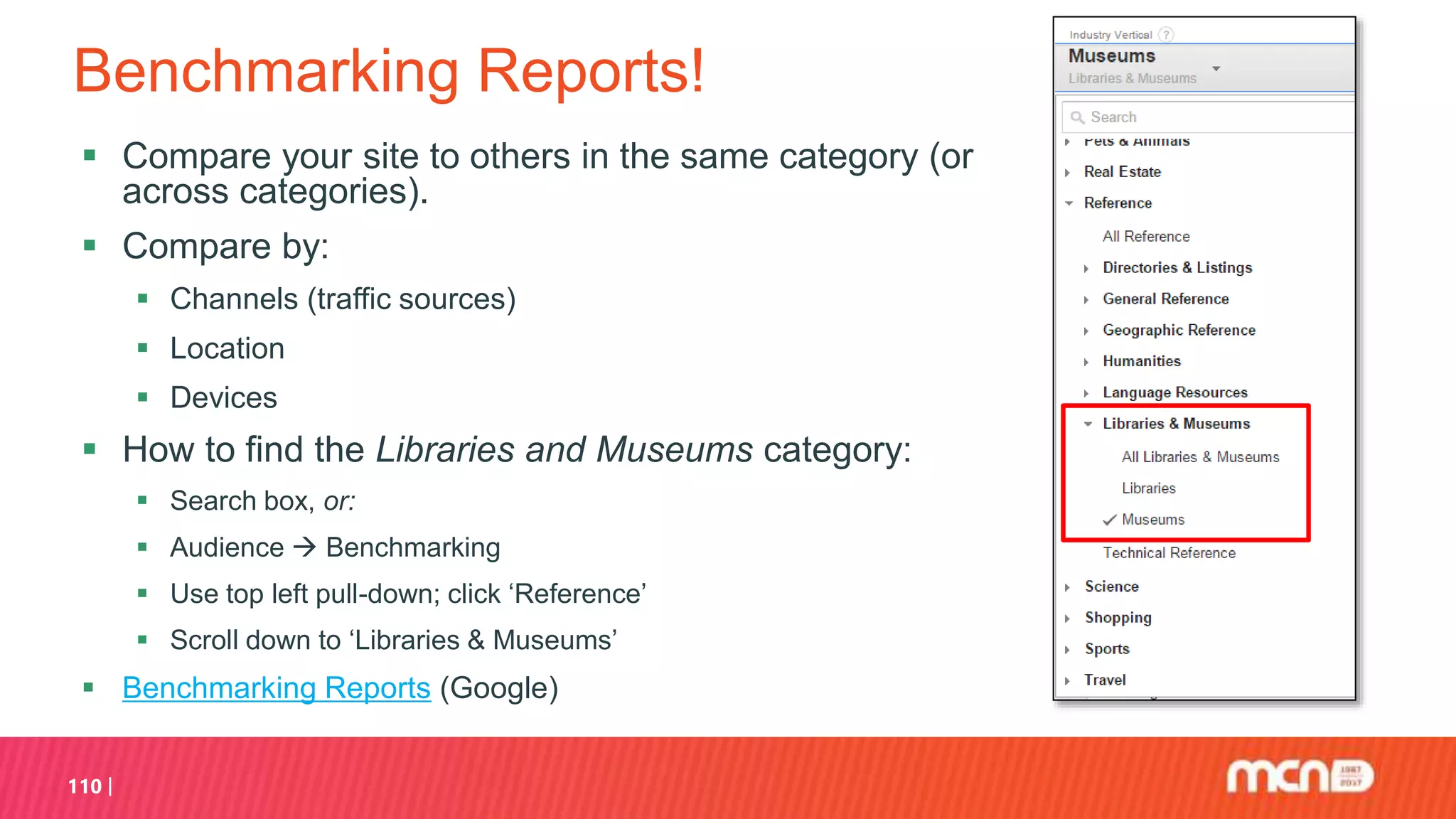1456x819 pixels.
Task: Expand the Travel category arrow
Action: click(x=1068, y=681)
